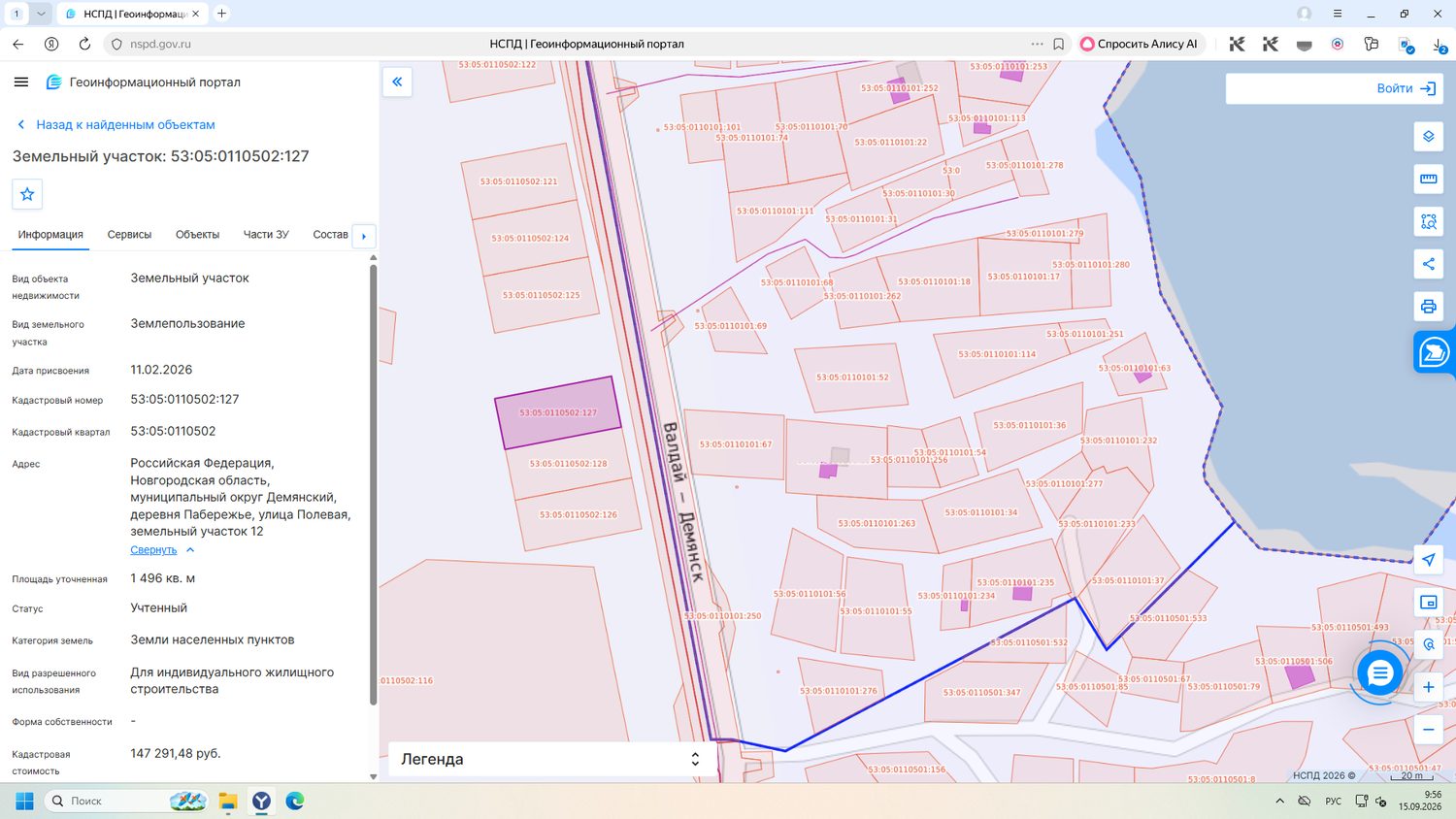Open the overview mini-map icon
This screenshot has width=1456, height=819.
coord(1428,603)
